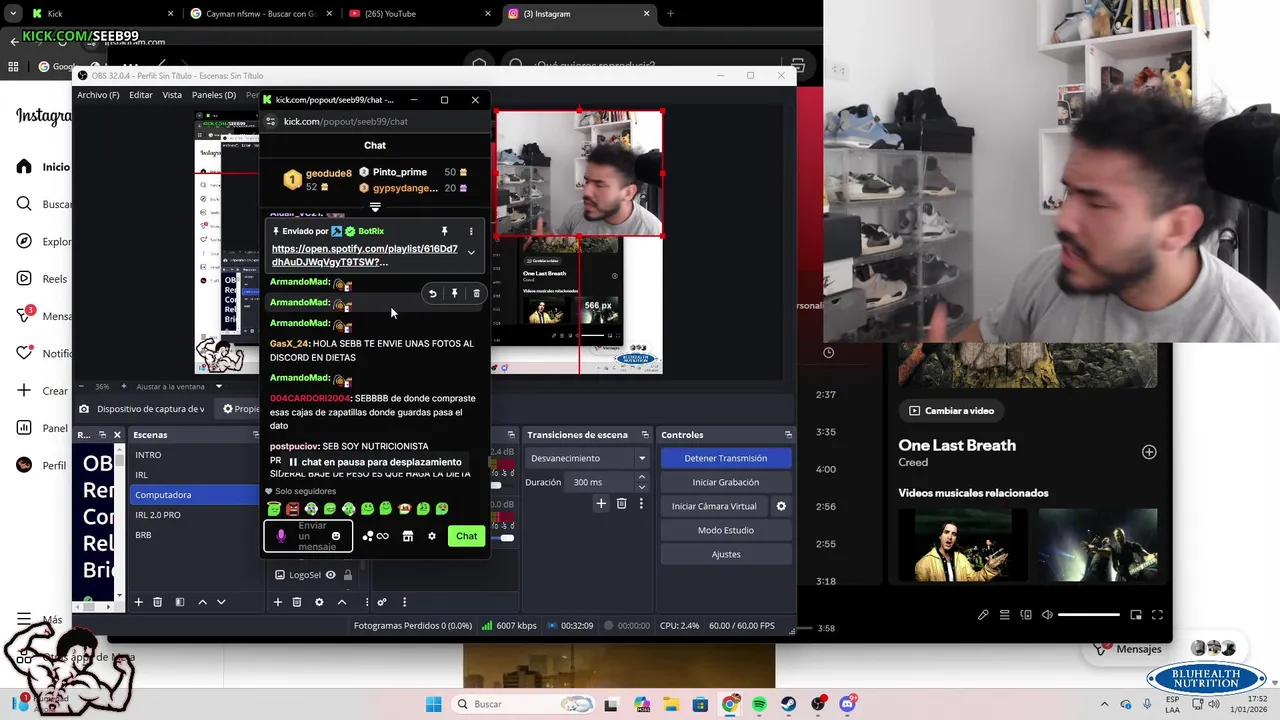Screen dimensions: 1280x720
Task: Click the reply arrow on the hovered chat message
Action: click(x=432, y=293)
